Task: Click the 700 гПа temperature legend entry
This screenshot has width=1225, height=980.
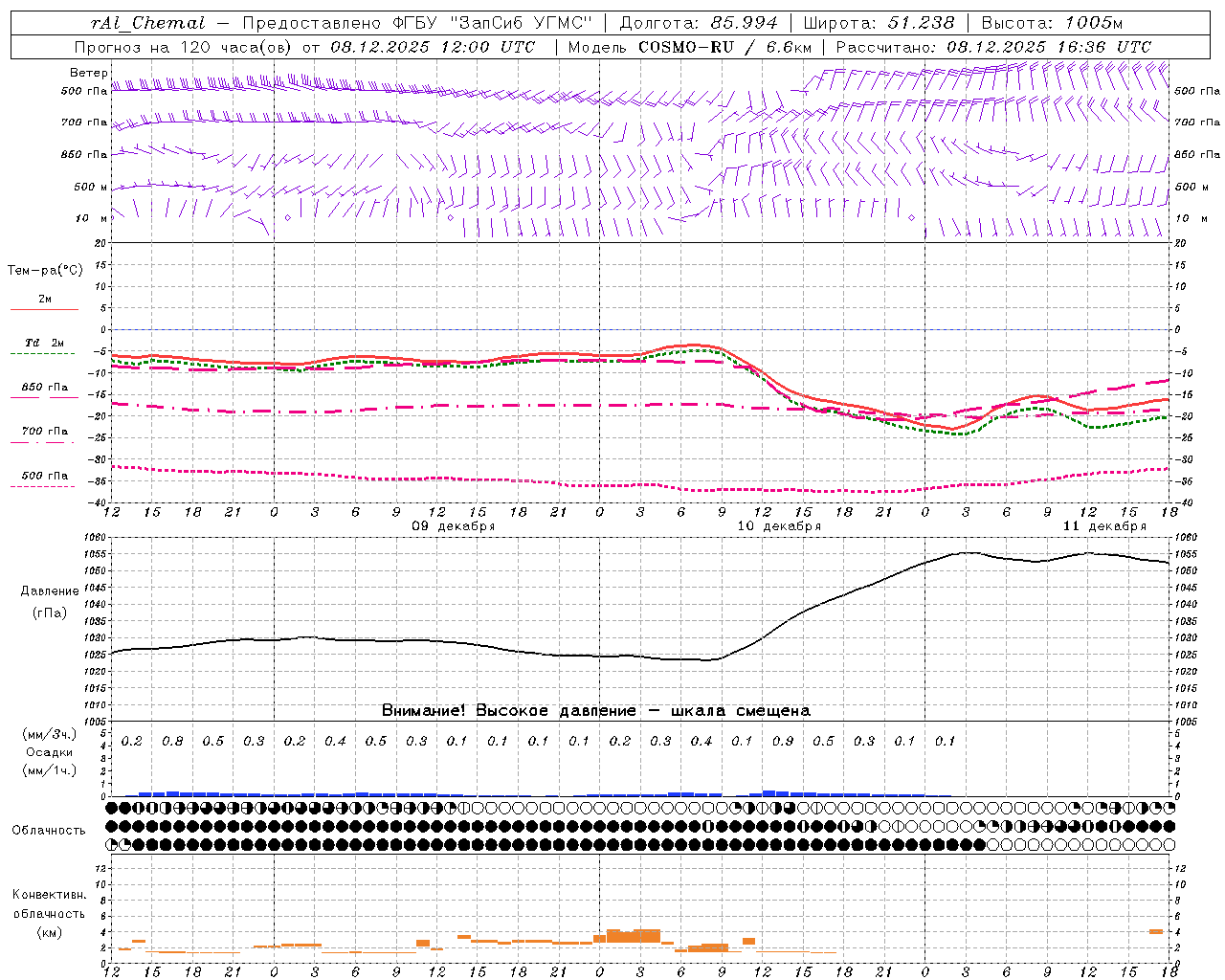Action: tap(45, 432)
